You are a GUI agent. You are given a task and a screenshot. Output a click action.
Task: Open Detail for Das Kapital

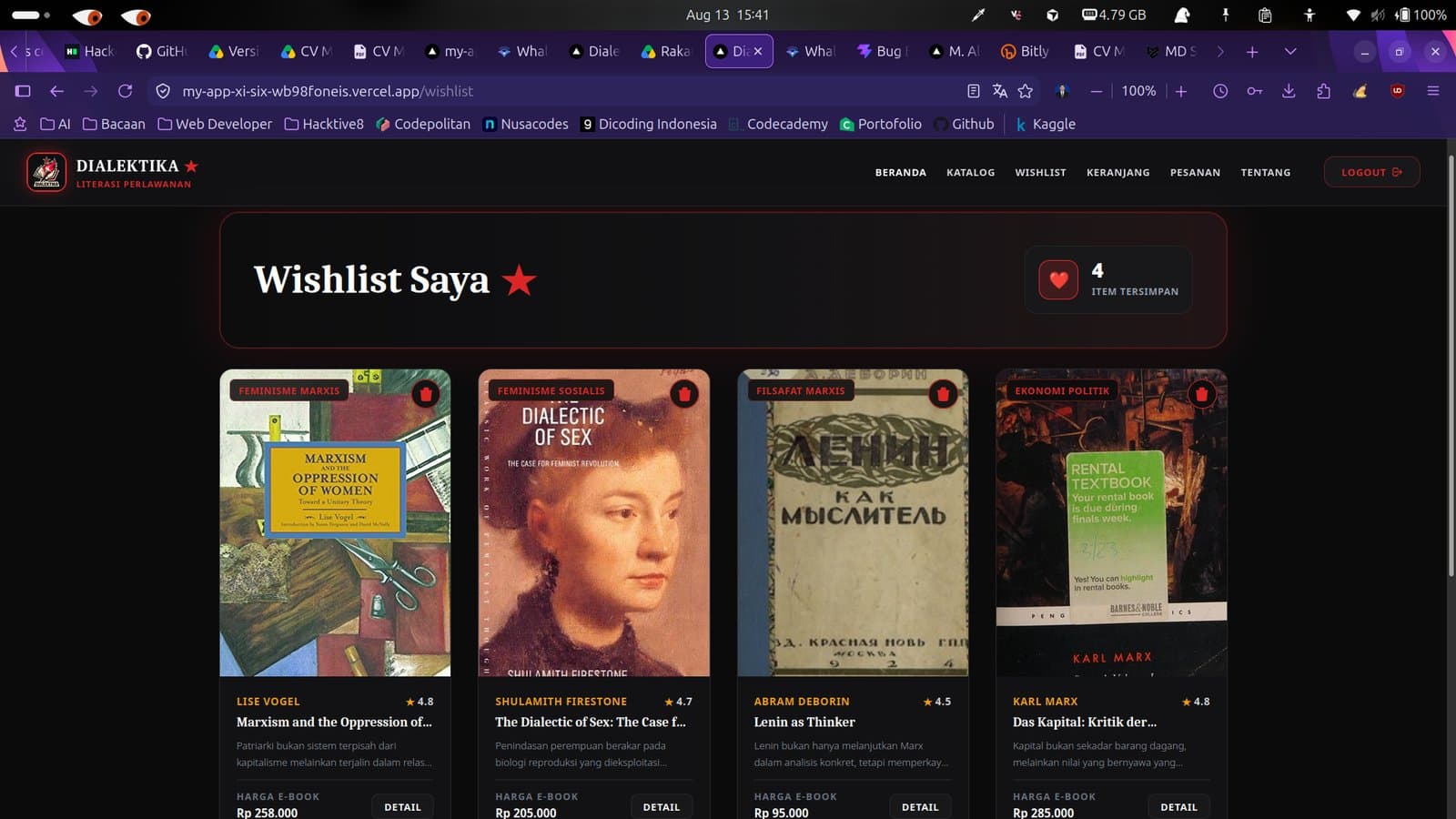1178,807
